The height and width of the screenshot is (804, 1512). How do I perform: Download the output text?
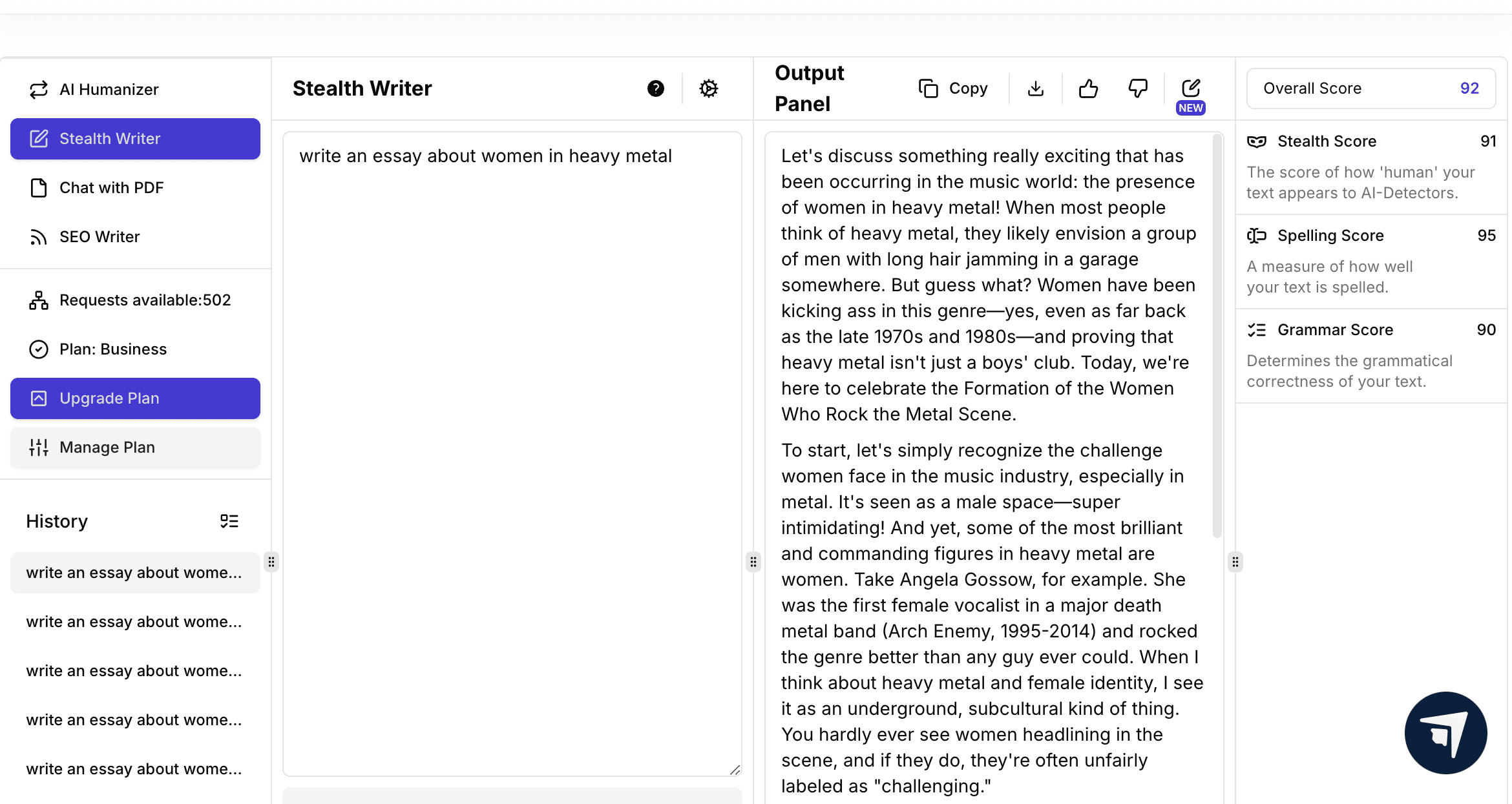[x=1036, y=88]
